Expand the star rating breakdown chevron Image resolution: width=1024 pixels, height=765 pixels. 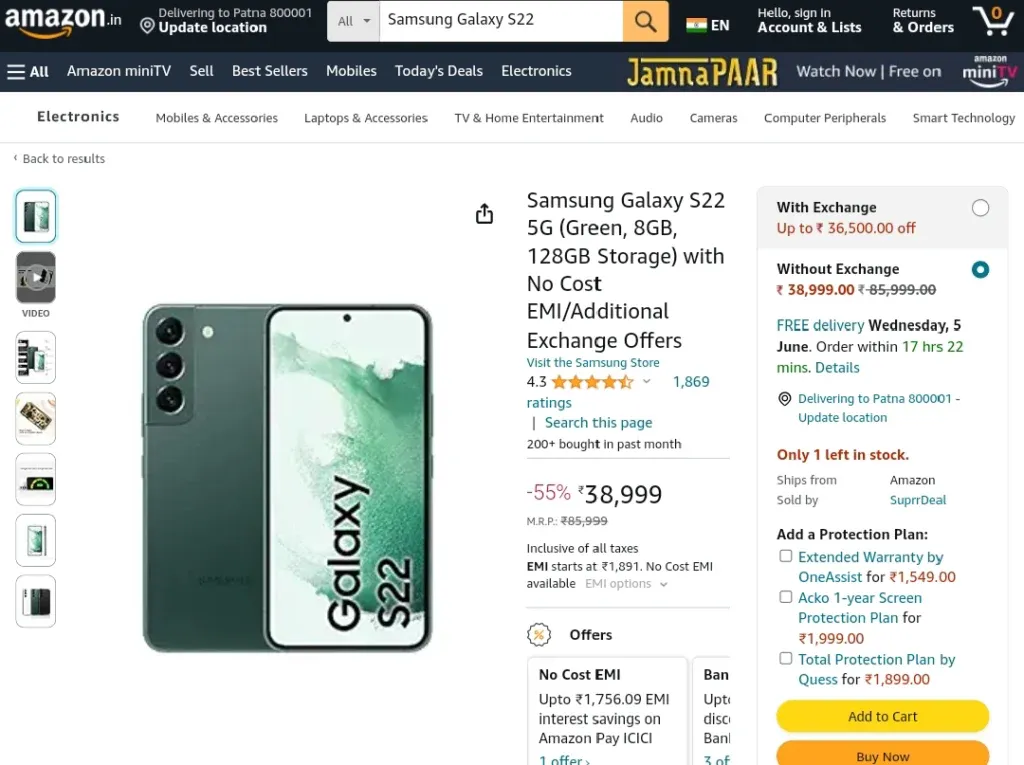click(x=647, y=382)
